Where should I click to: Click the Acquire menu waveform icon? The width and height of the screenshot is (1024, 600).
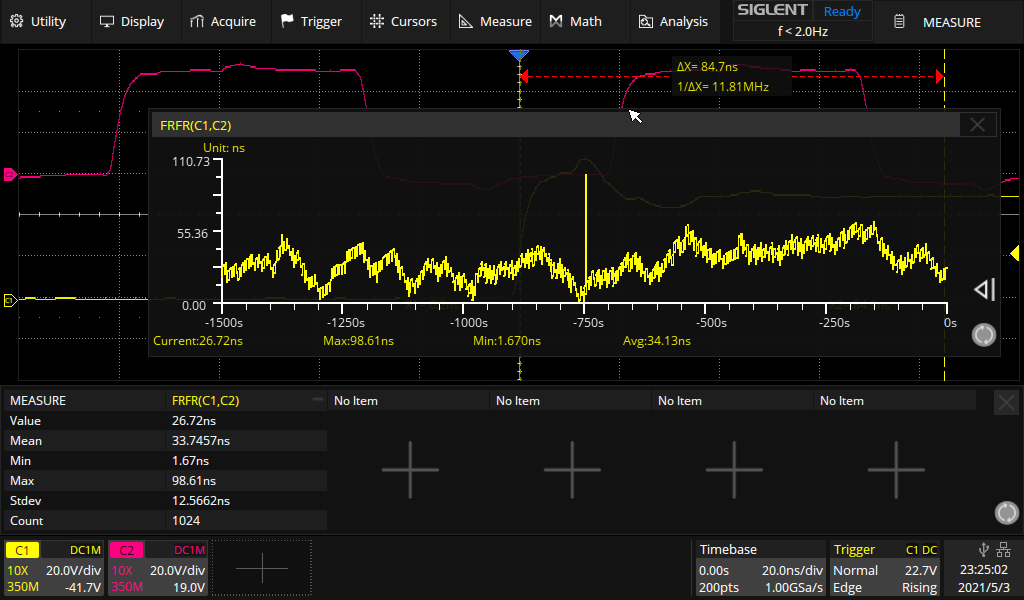(x=197, y=22)
